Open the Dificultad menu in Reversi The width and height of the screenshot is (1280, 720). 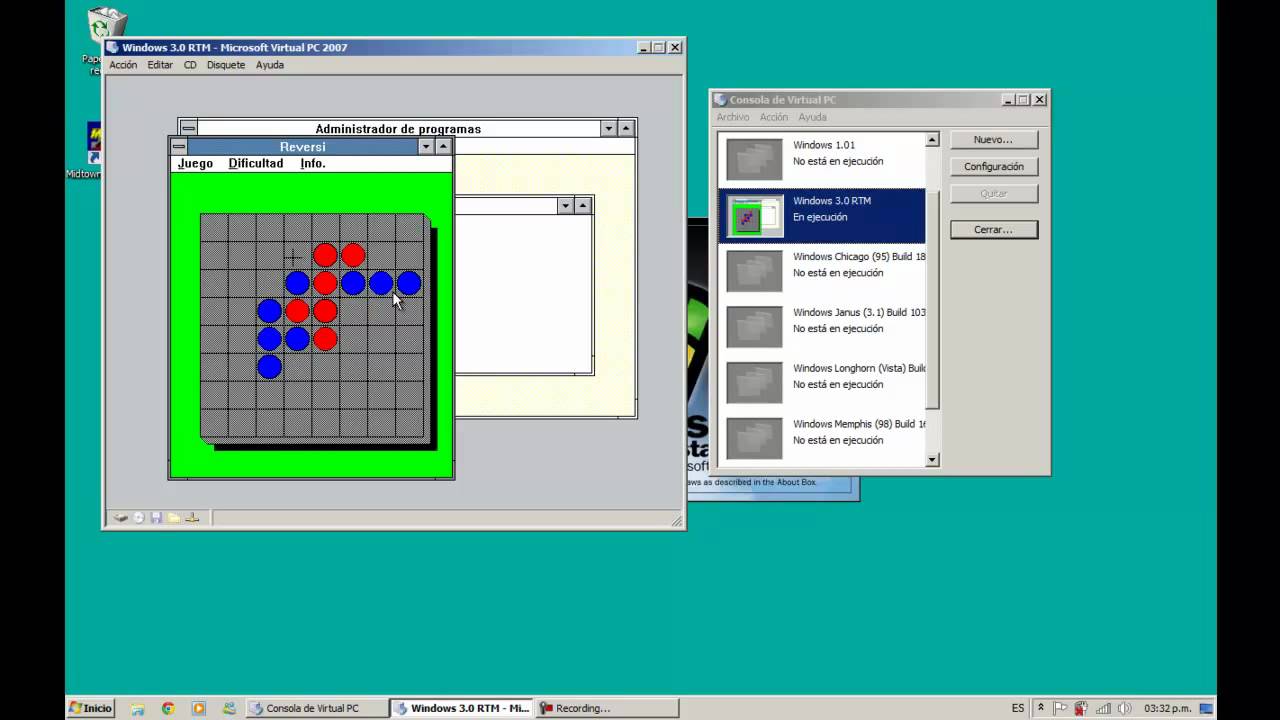click(x=256, y=163)
